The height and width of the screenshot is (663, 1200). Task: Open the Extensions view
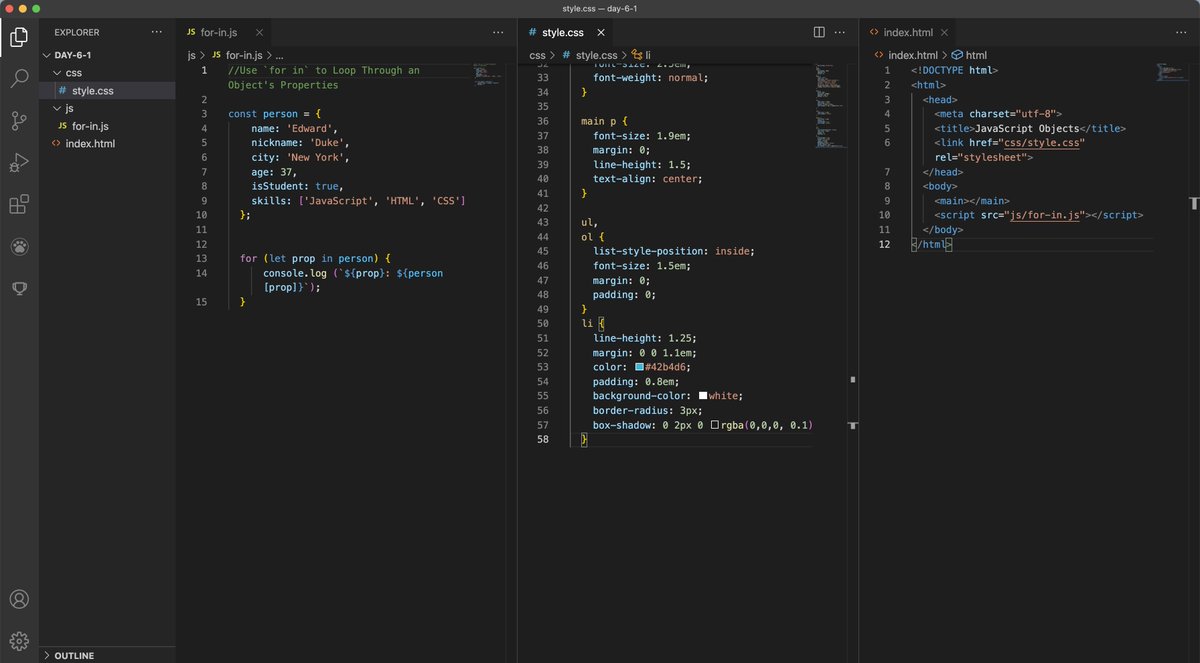point(19,204)
